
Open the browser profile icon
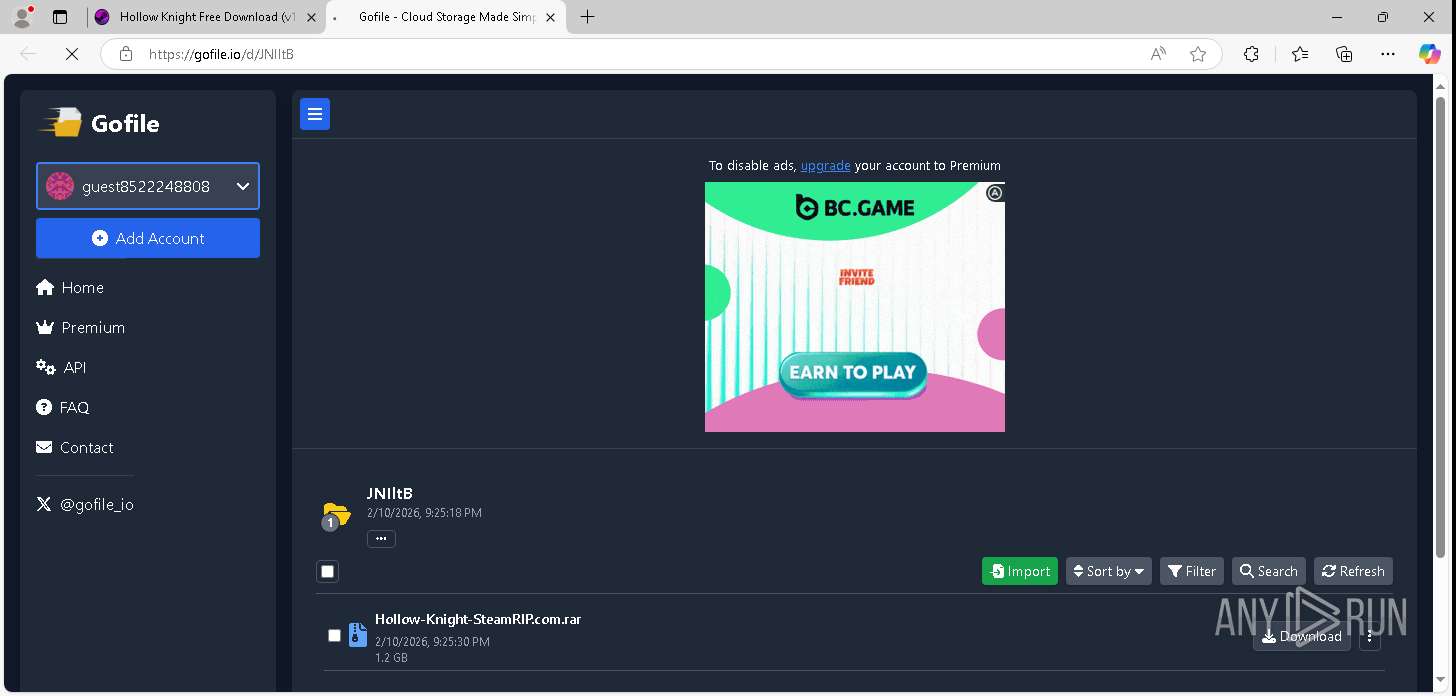coord(22,17)
